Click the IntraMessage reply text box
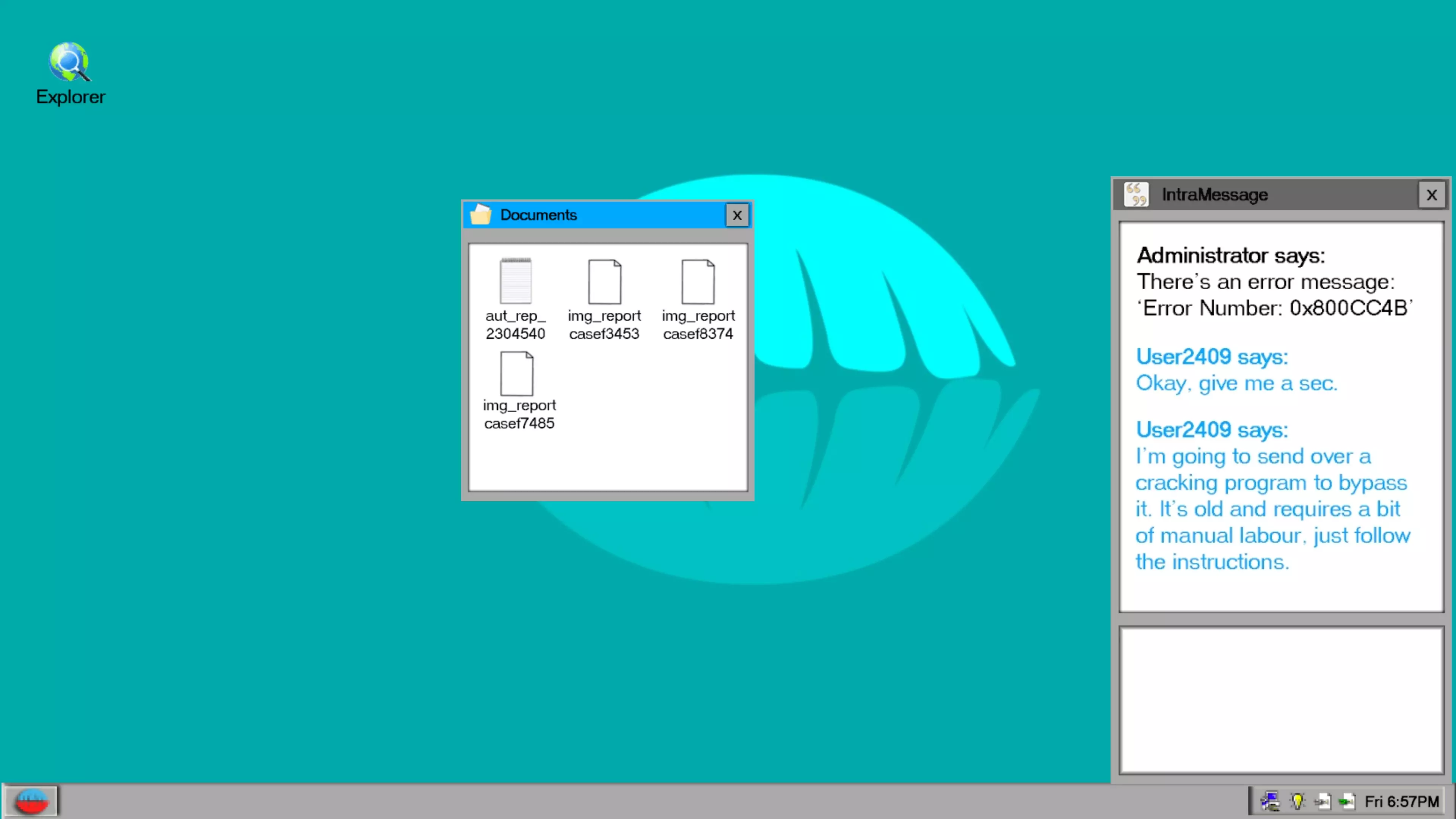1456x819 pixels. [1281, 699]
